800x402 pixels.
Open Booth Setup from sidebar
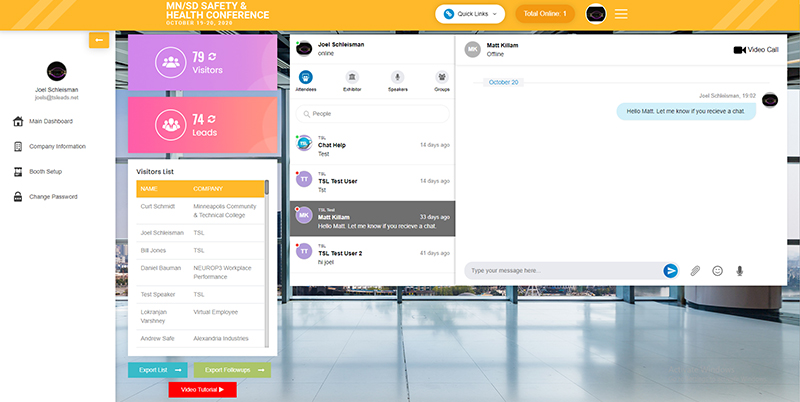(x=48, y=172)
